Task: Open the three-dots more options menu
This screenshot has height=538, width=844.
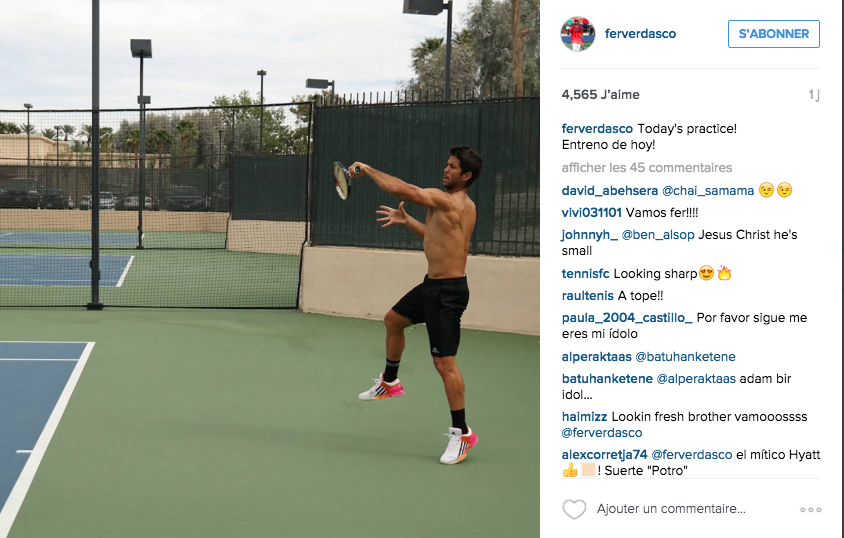Action: pos(811,509)
